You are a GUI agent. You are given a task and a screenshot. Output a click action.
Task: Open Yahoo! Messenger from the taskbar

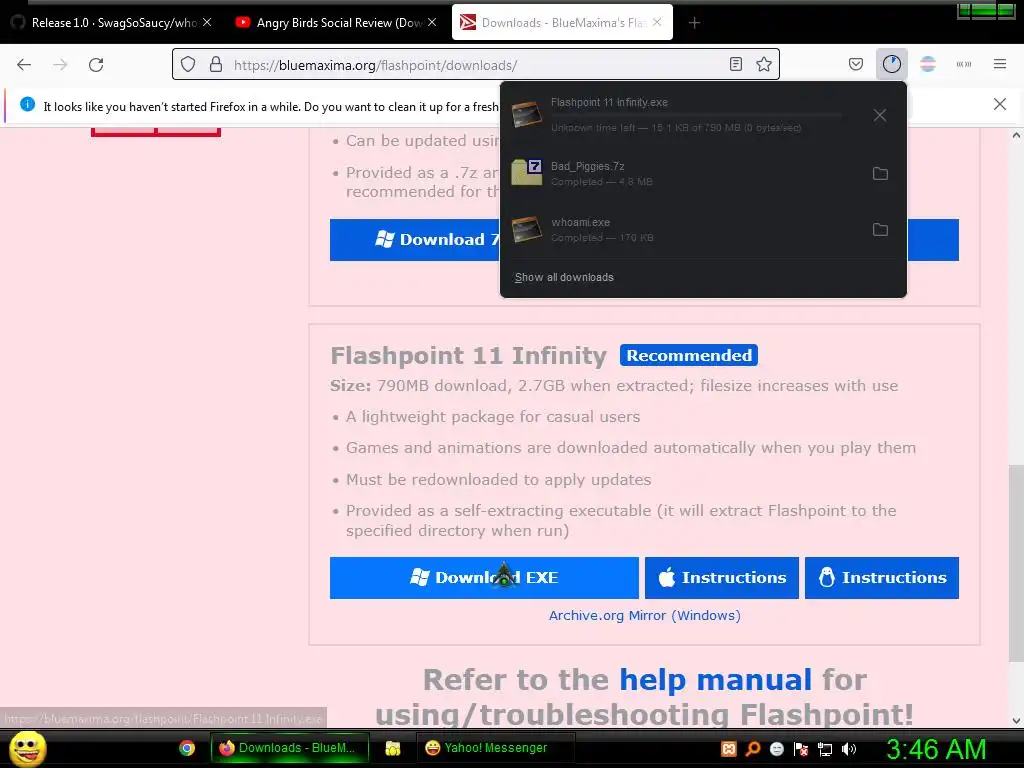click(495, 748)
